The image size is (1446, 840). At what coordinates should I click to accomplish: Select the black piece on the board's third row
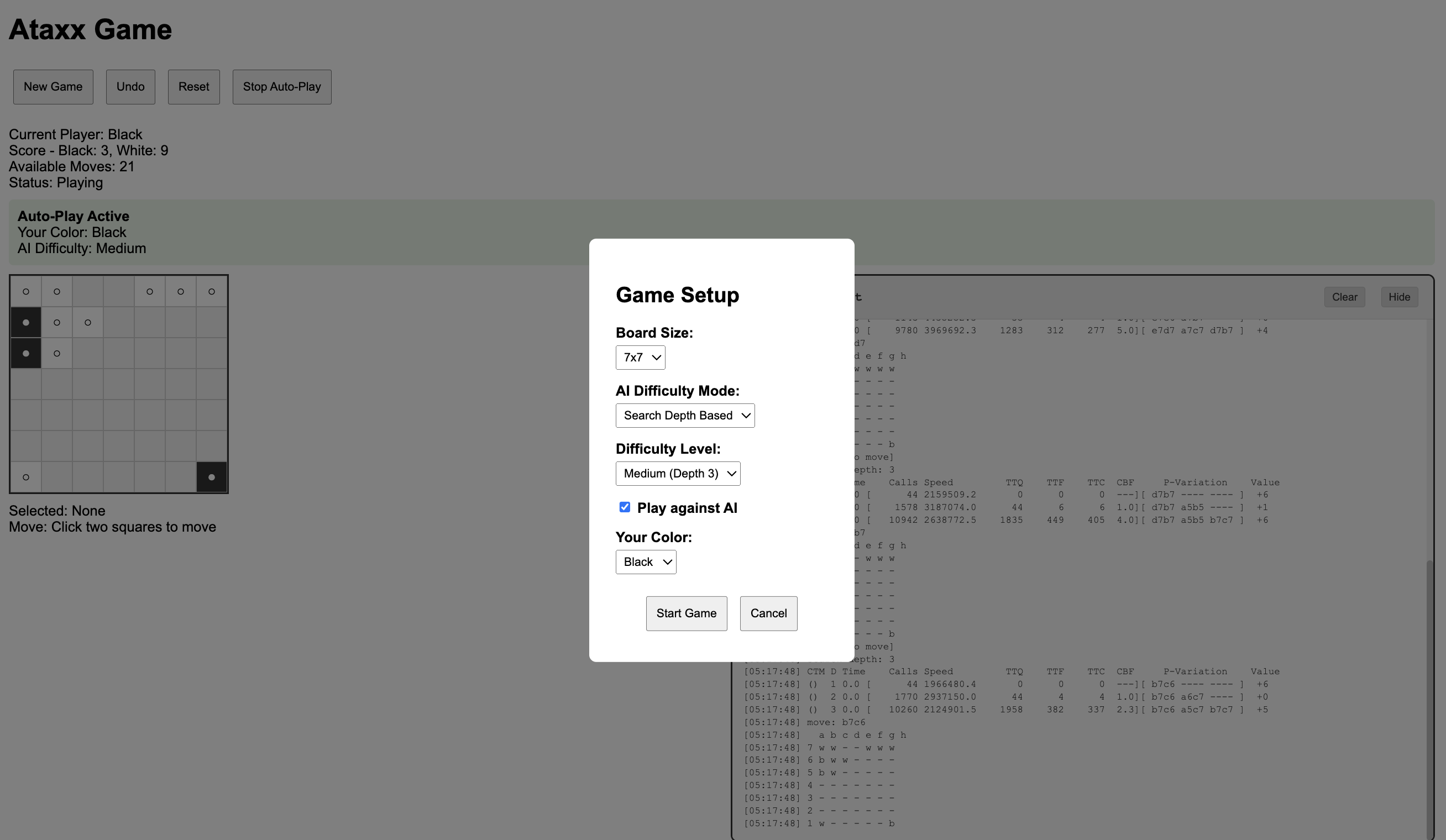pos(26,354)
